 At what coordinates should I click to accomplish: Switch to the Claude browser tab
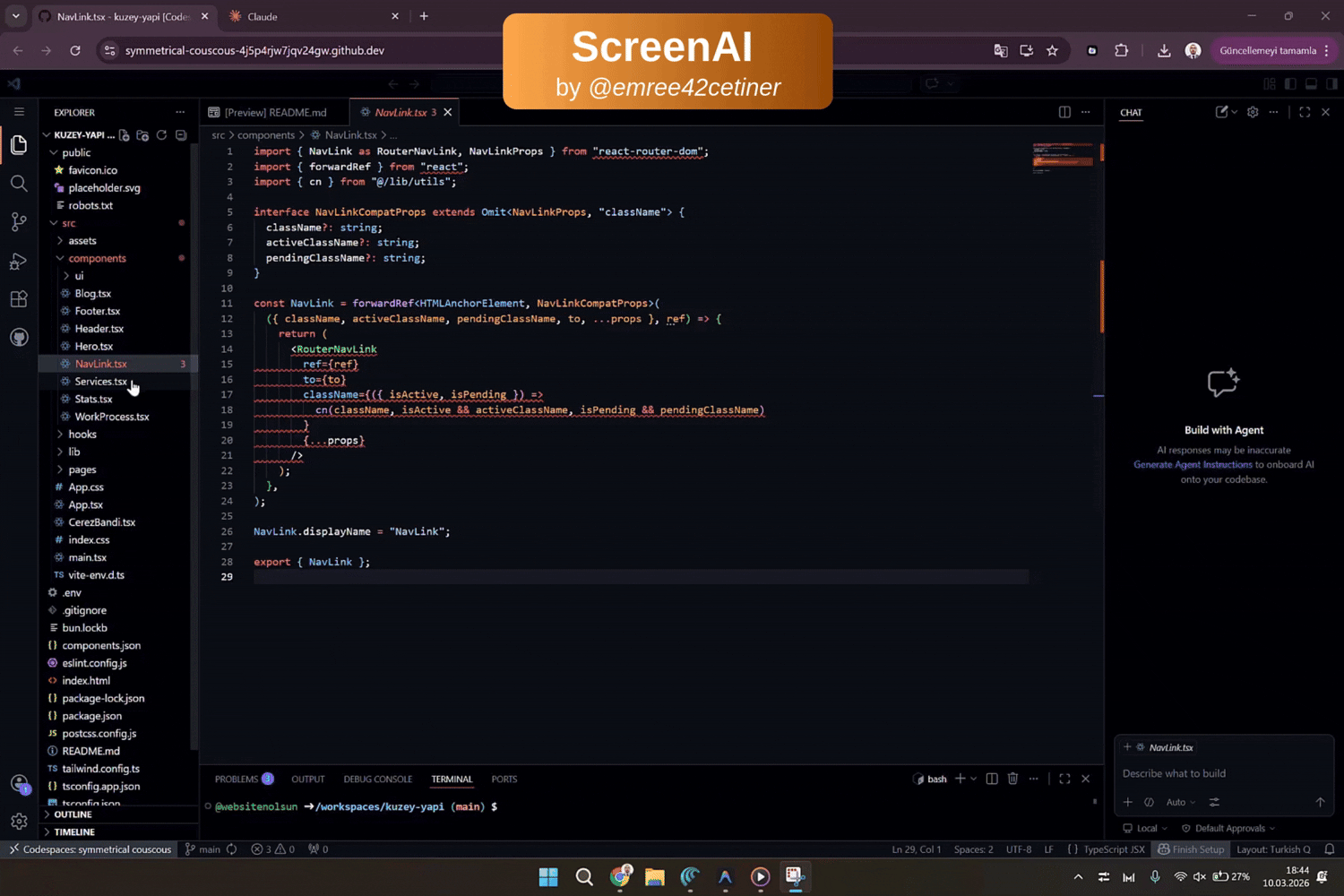pyautogui.click(x=314, y=16)
